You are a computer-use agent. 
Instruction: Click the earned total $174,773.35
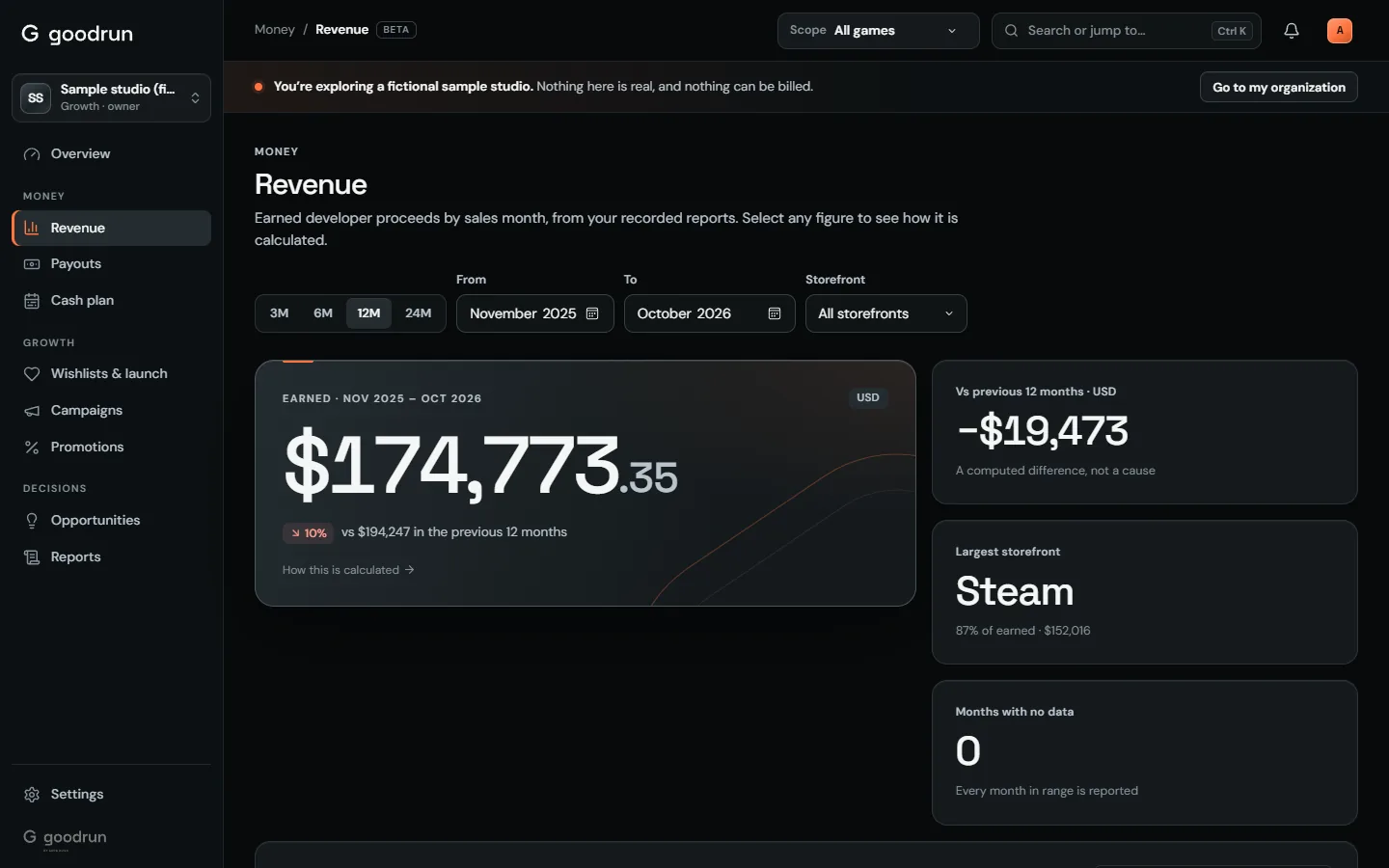point(480,467)
